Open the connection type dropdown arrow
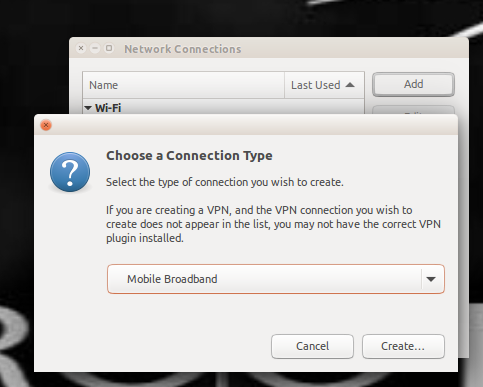This screenshot has height=387, width=483. [431, 279]
